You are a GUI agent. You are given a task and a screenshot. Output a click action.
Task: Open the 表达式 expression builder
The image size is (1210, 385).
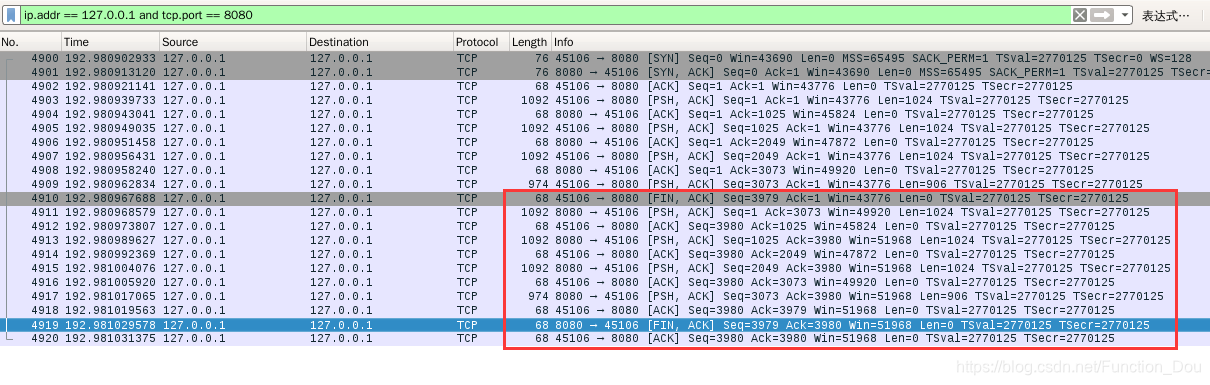click(x=1166, y=15)
